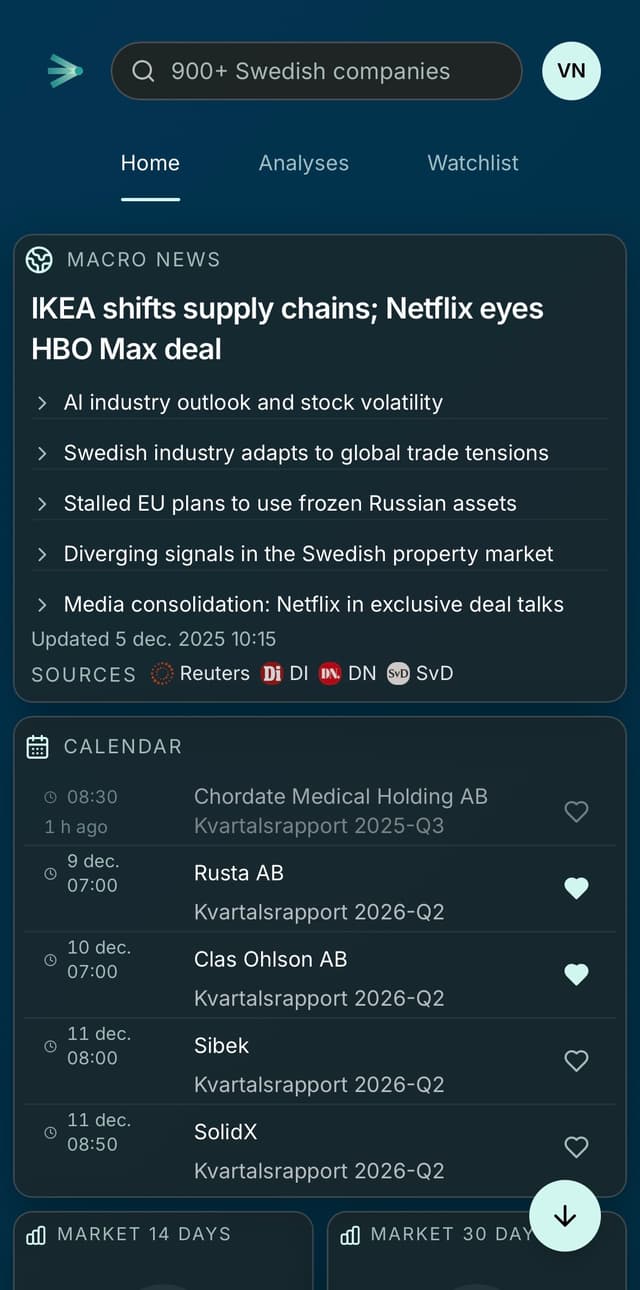Focus the Swedish companies search field
The width and height of the screenshot is (640, 1290).
click(330, 71)
